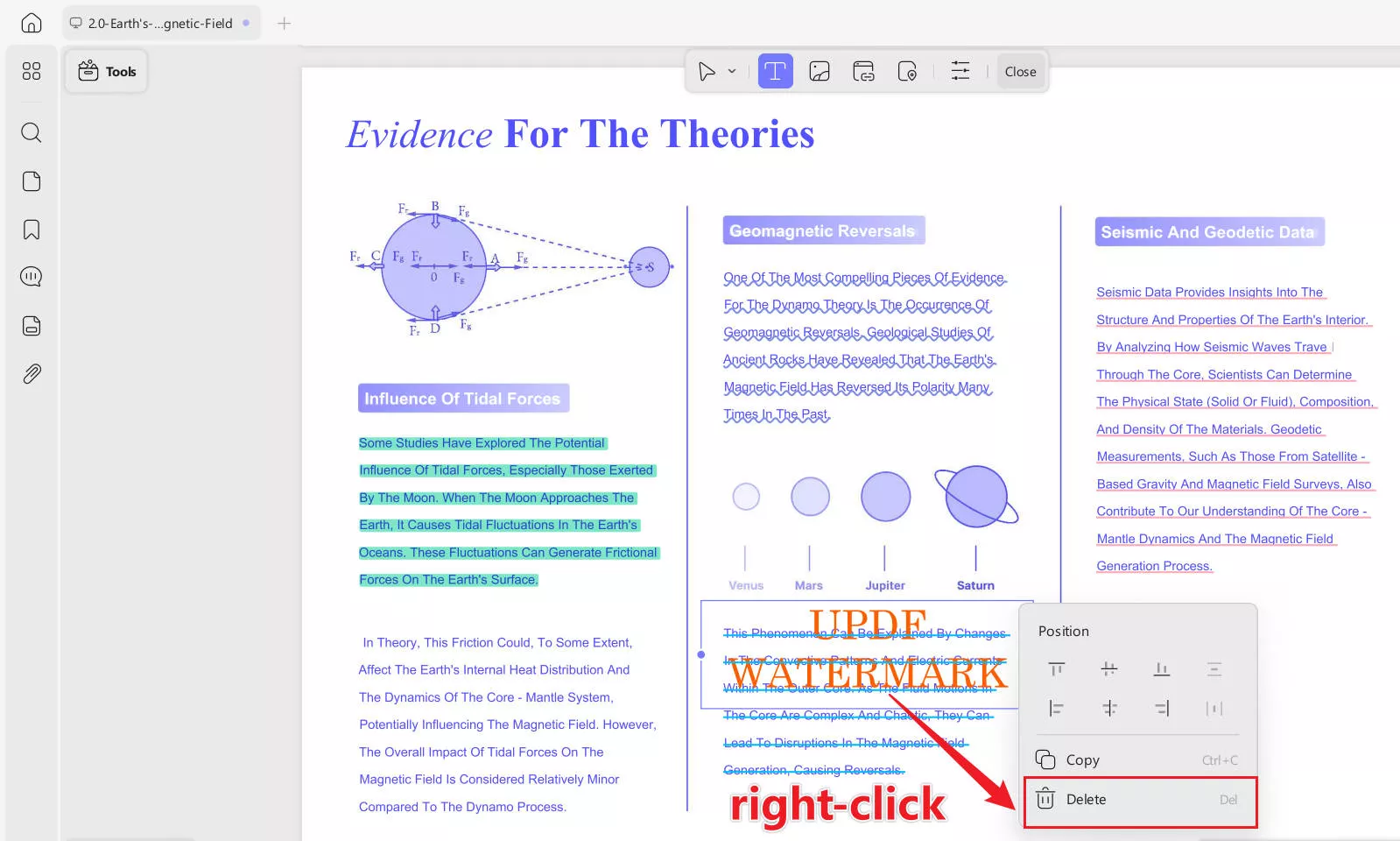Choose the pointer selection tool
The image size is (1400, 841).
point(707,71)
